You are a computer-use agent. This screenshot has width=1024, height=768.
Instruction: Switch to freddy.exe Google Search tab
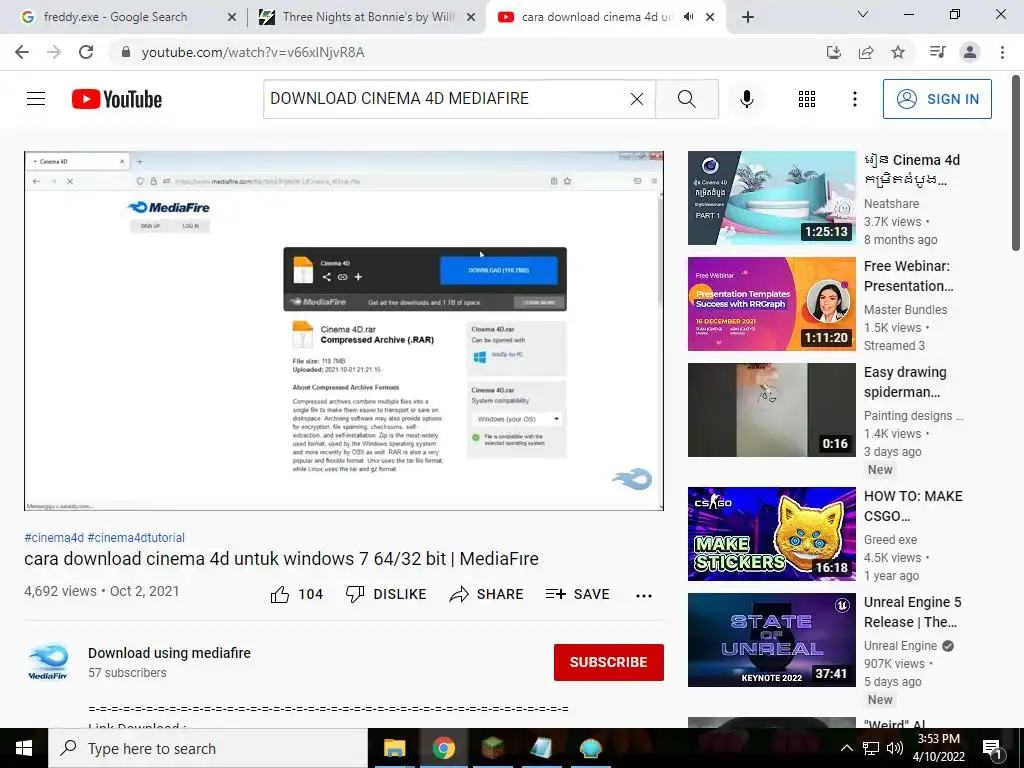point(115,17)
